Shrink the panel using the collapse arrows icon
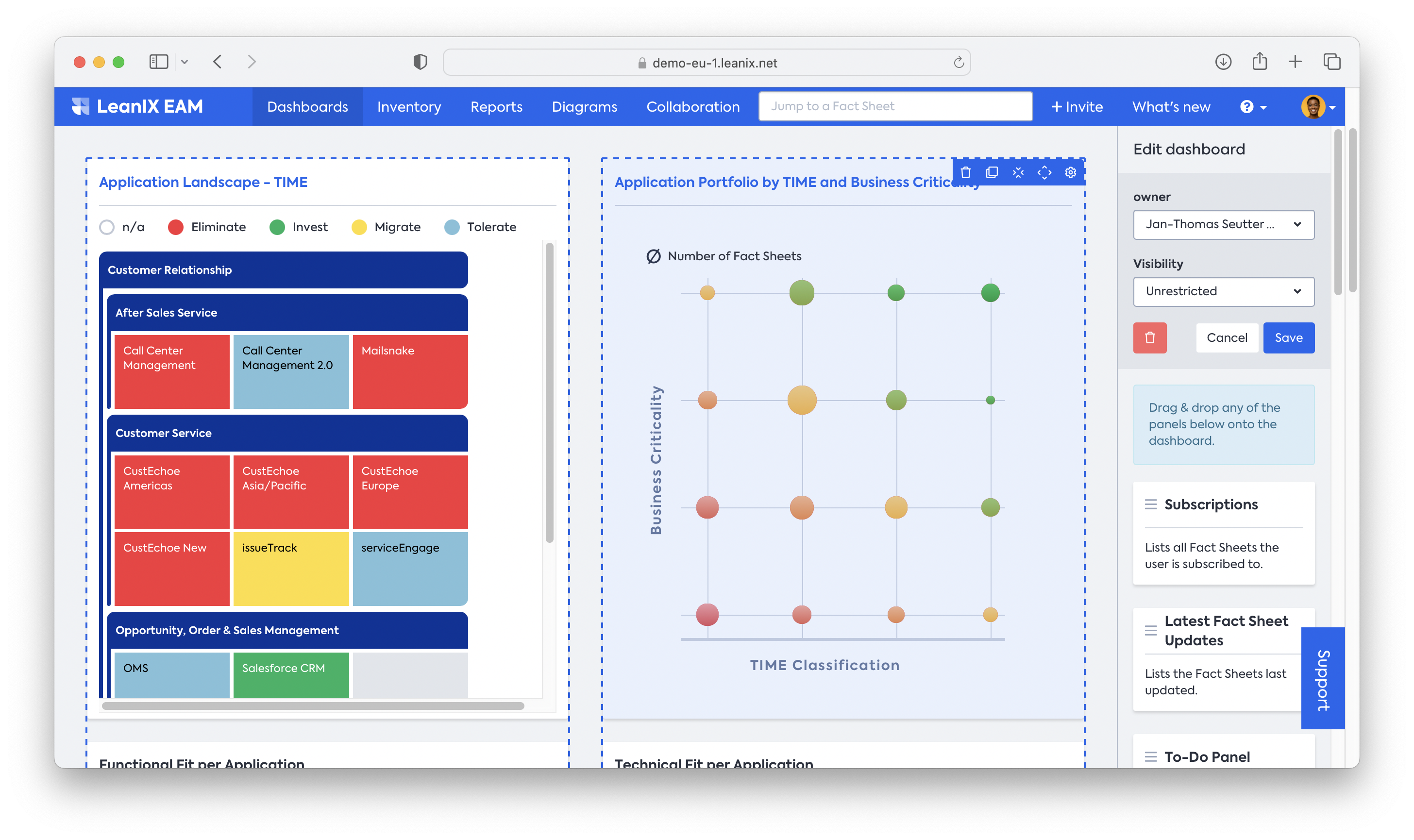1414x840 pixels. click(x=1018, y=173)
